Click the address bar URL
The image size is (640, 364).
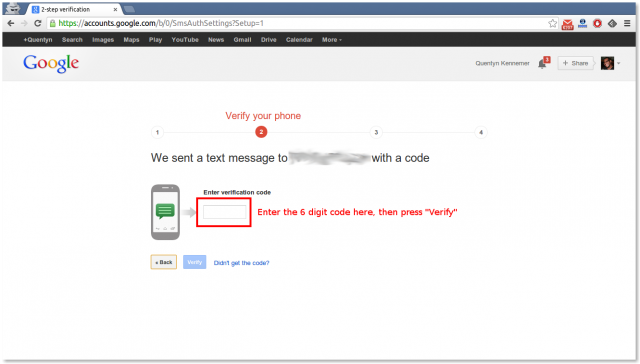click(x=161, y=23)
